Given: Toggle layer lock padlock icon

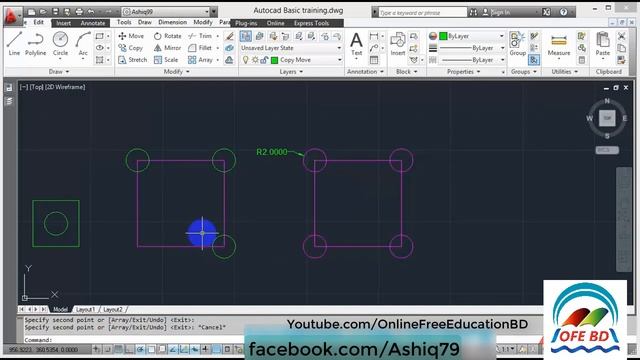Looking at the screenshot, I should 264,60.
